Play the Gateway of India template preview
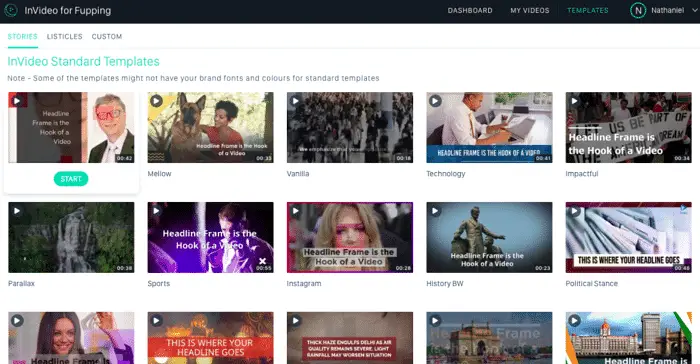Image resolution: width=700 pixels, height=364 pixels. 435,320
